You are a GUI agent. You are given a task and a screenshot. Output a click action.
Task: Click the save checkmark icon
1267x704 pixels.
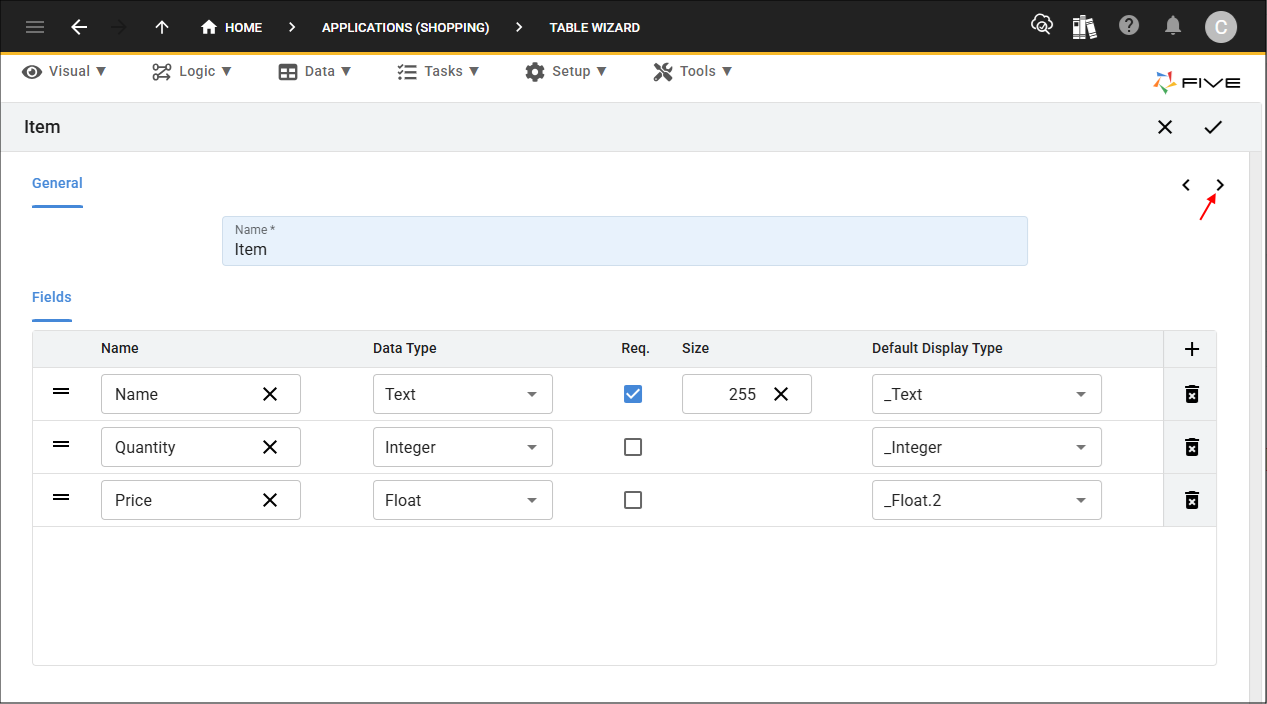1213,127
